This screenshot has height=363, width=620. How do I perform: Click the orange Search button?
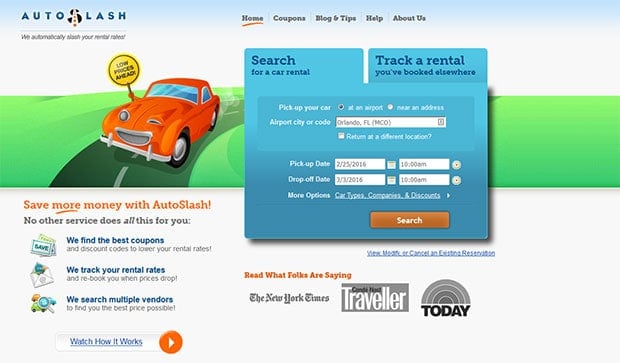point(410,220)
